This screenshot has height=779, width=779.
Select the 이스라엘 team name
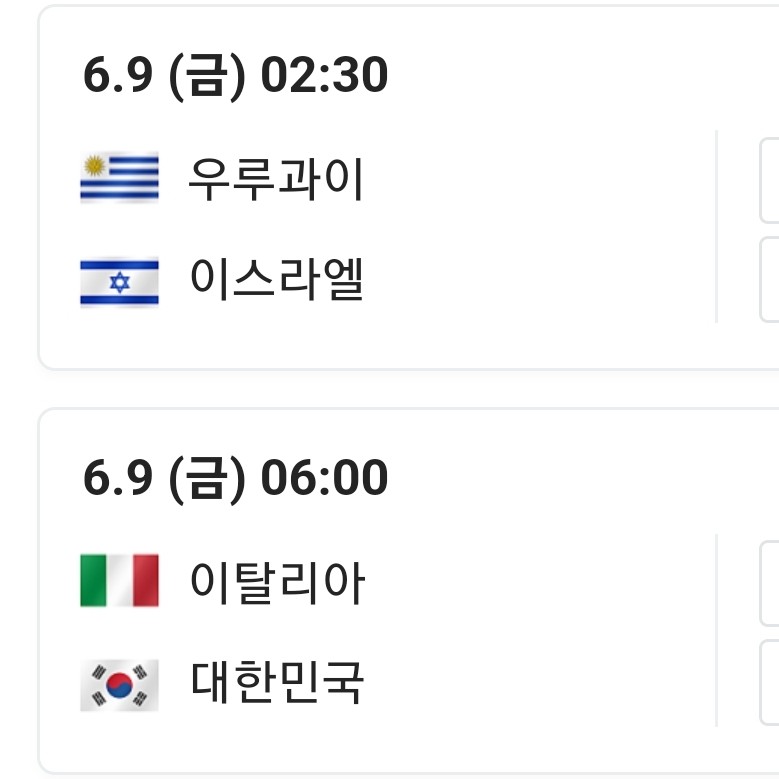(x=276, y=281)
